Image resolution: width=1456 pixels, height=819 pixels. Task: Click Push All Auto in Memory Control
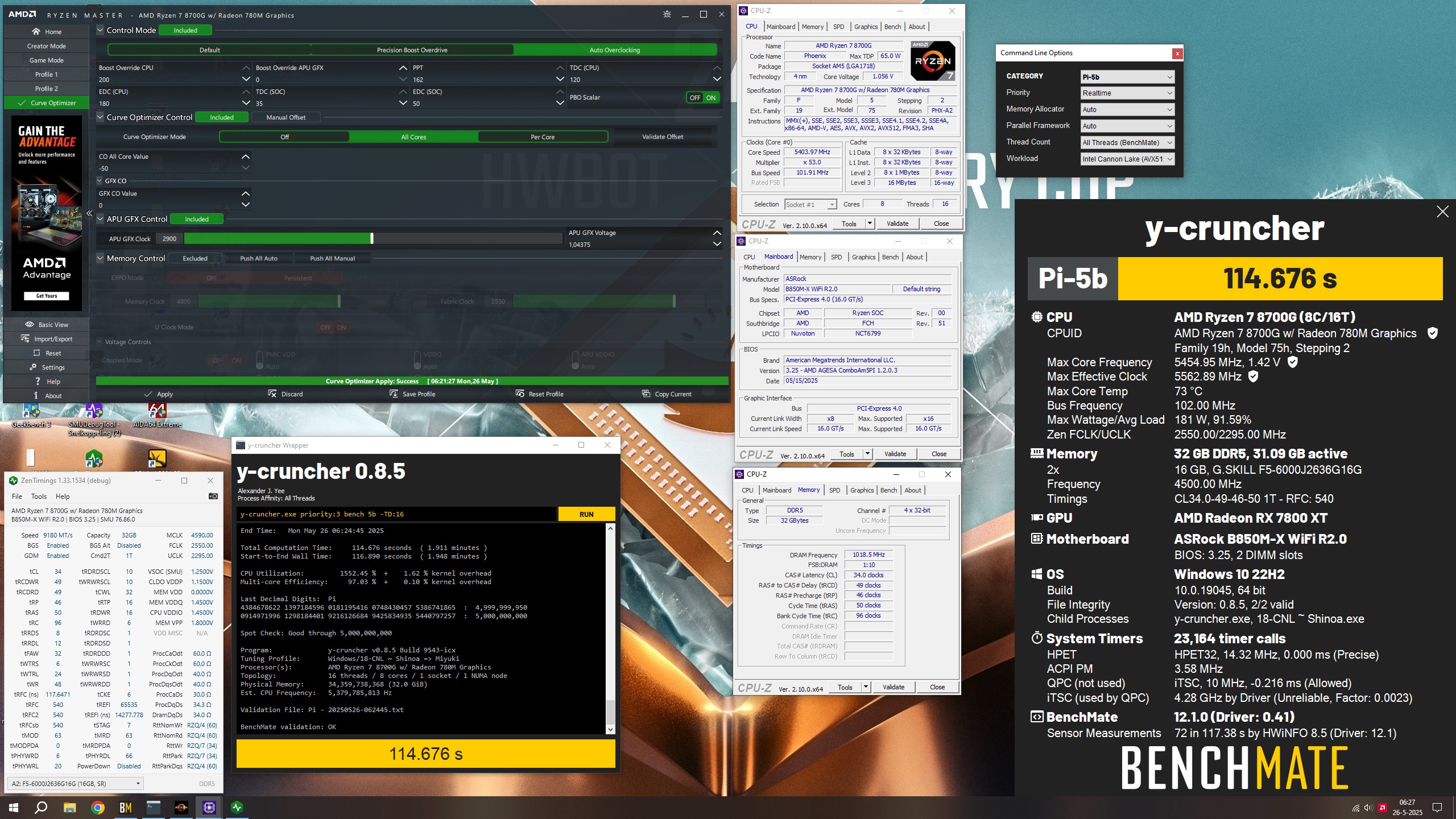pos(259,259)
